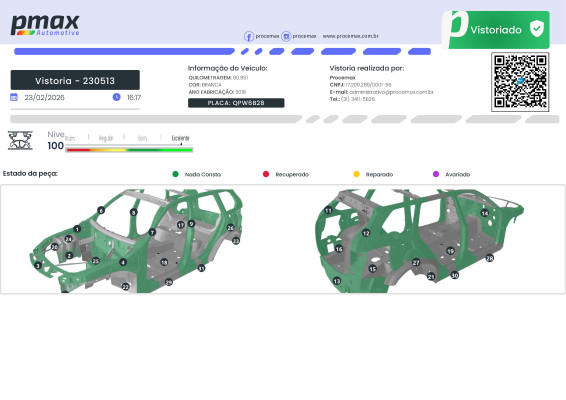The width and height of the screenshot is (566, 400).
Task: Select part marker 17 on left chassis
Action: [181, 225]
